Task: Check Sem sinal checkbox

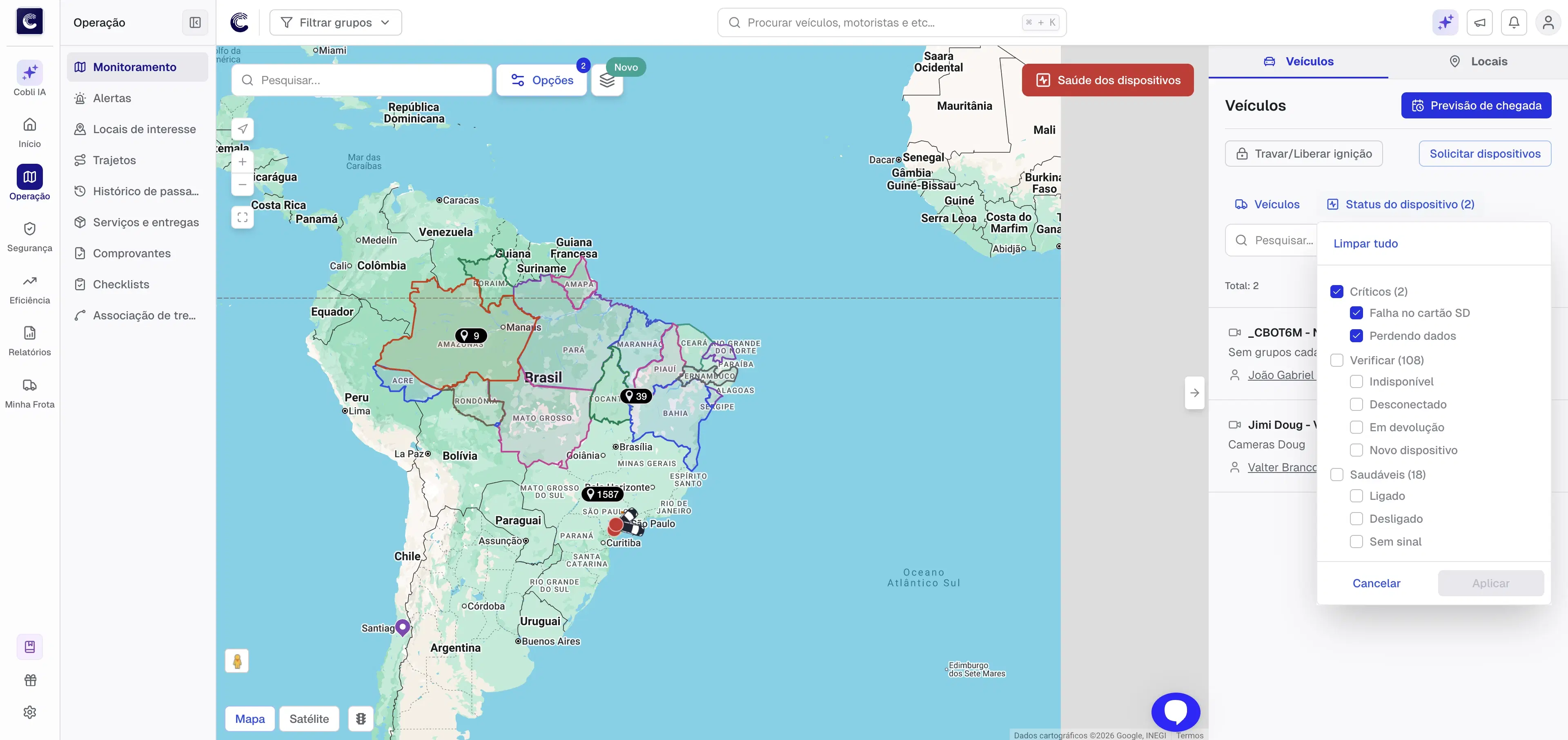Action: [x=1356, y=542]
